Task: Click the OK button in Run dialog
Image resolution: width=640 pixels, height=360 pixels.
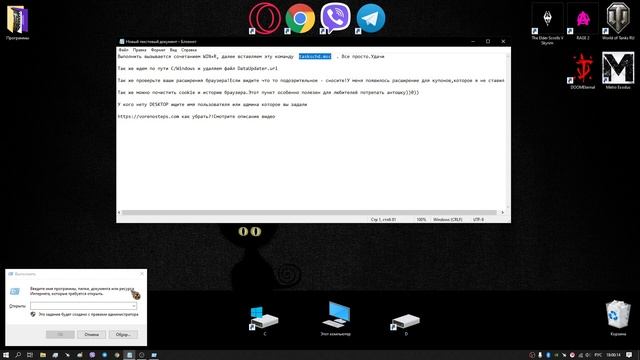Action: (60, 334)
